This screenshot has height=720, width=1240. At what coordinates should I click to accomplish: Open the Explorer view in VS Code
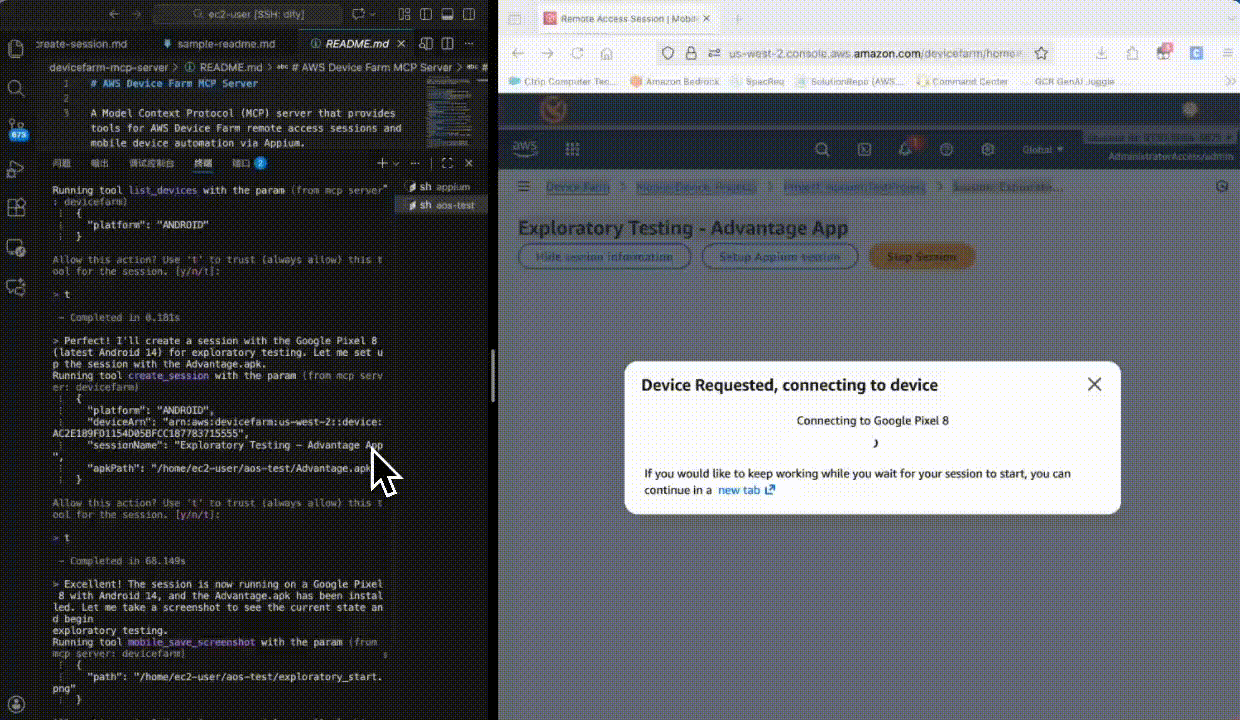pyautogui.click(x=15, y=49)
